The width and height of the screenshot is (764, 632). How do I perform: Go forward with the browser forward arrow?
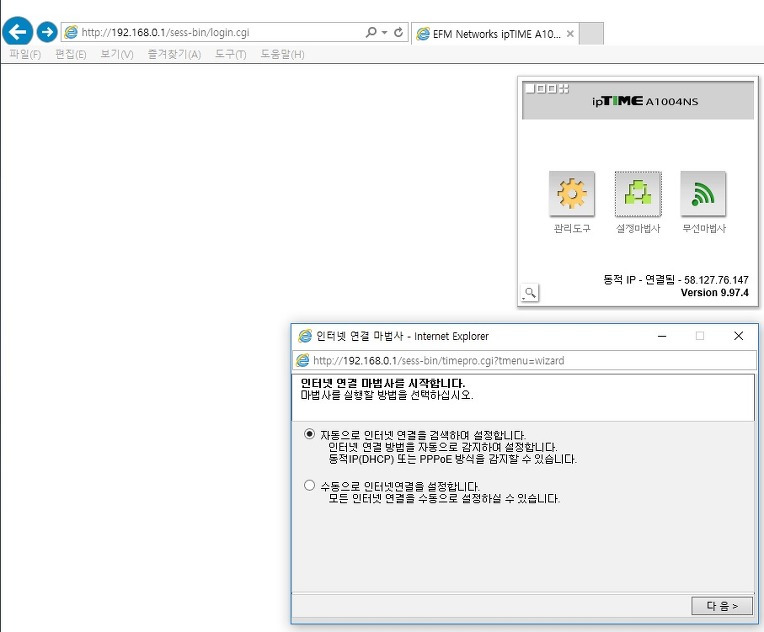(x=47, y=32)
